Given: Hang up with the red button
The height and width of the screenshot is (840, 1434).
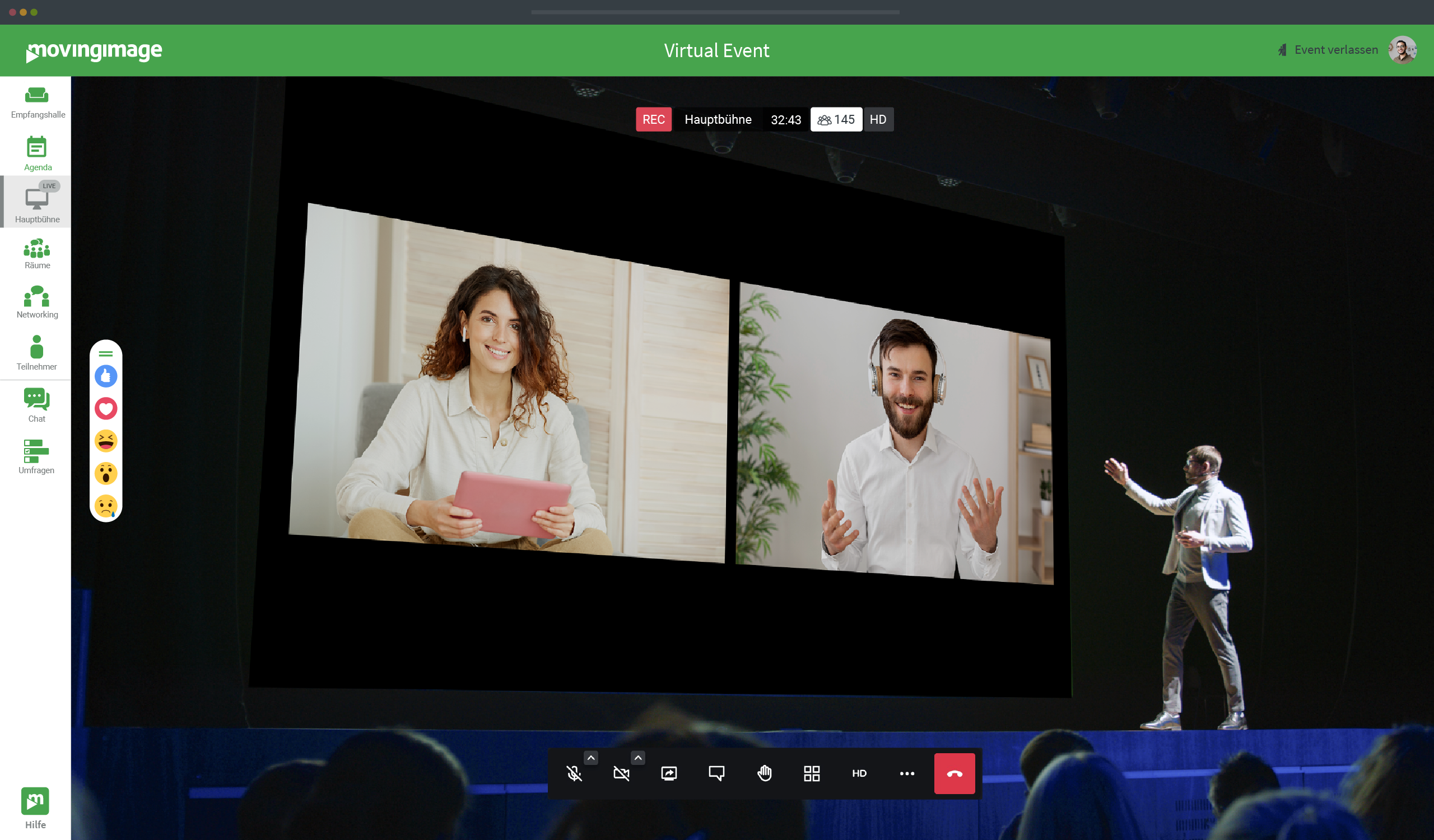Looking at the screenshot, I should pyautogui.click(x=955, y=773).
